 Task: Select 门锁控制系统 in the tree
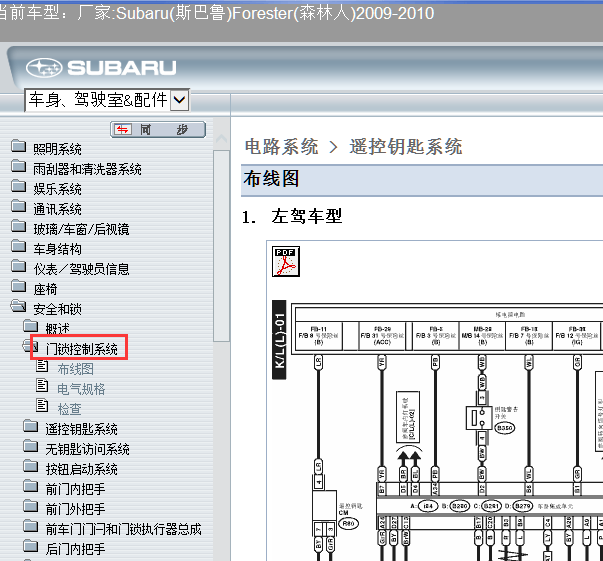click(x=81, y=349)
